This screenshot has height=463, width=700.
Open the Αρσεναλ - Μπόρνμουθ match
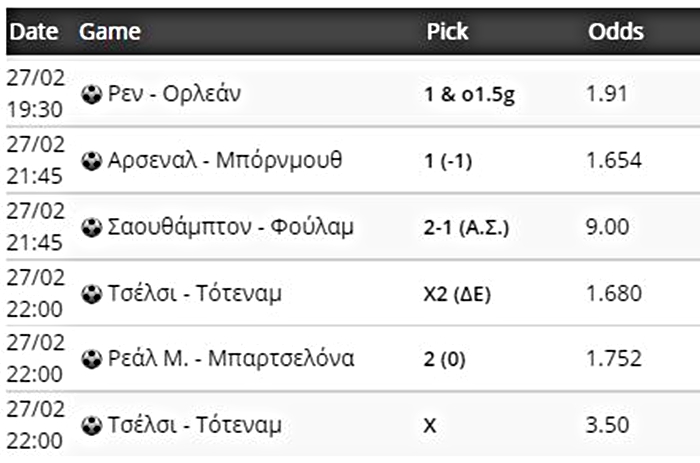tap(225, 161)
